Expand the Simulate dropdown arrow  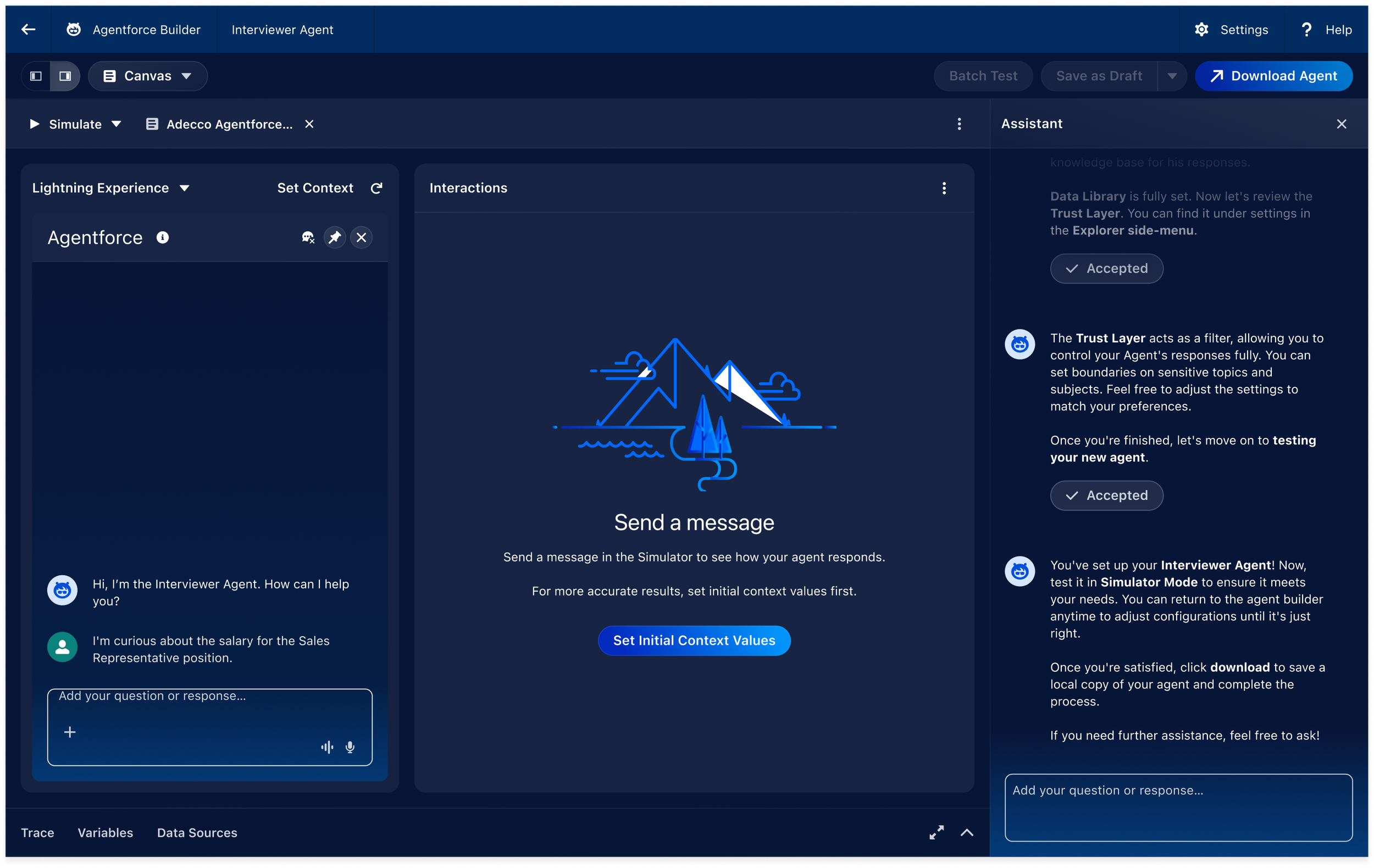pos(117,124)
